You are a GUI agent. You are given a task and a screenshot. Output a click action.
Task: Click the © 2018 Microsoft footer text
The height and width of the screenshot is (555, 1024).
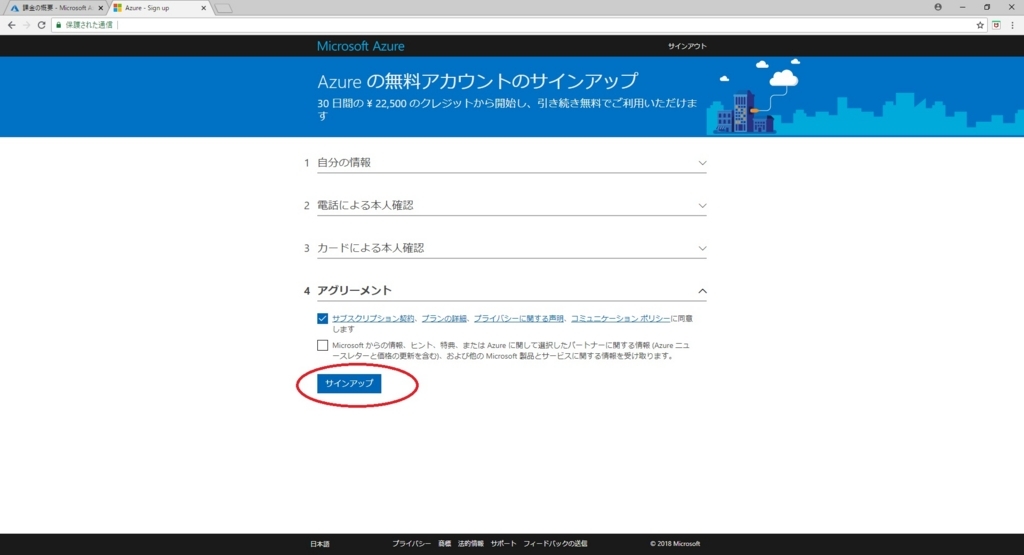click(x=675, y=543)
